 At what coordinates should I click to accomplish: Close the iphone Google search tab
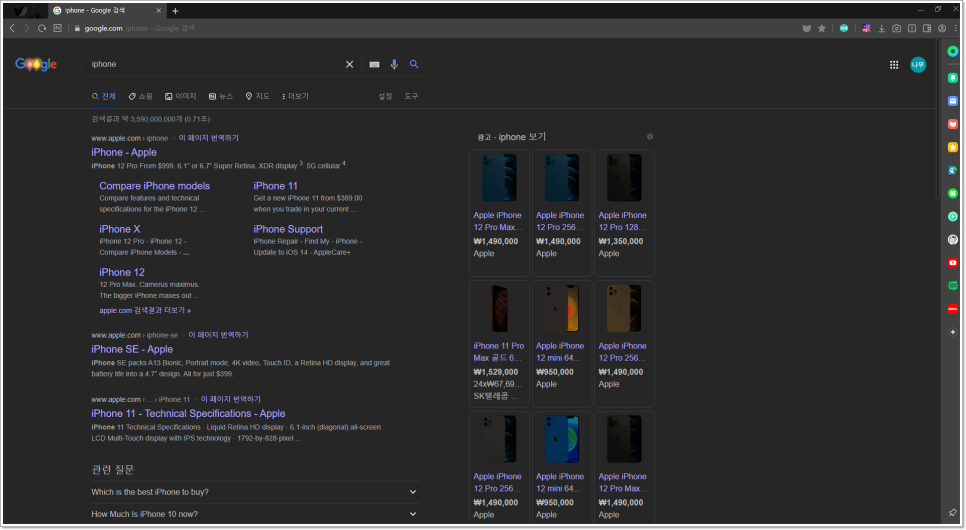(158, 10)
